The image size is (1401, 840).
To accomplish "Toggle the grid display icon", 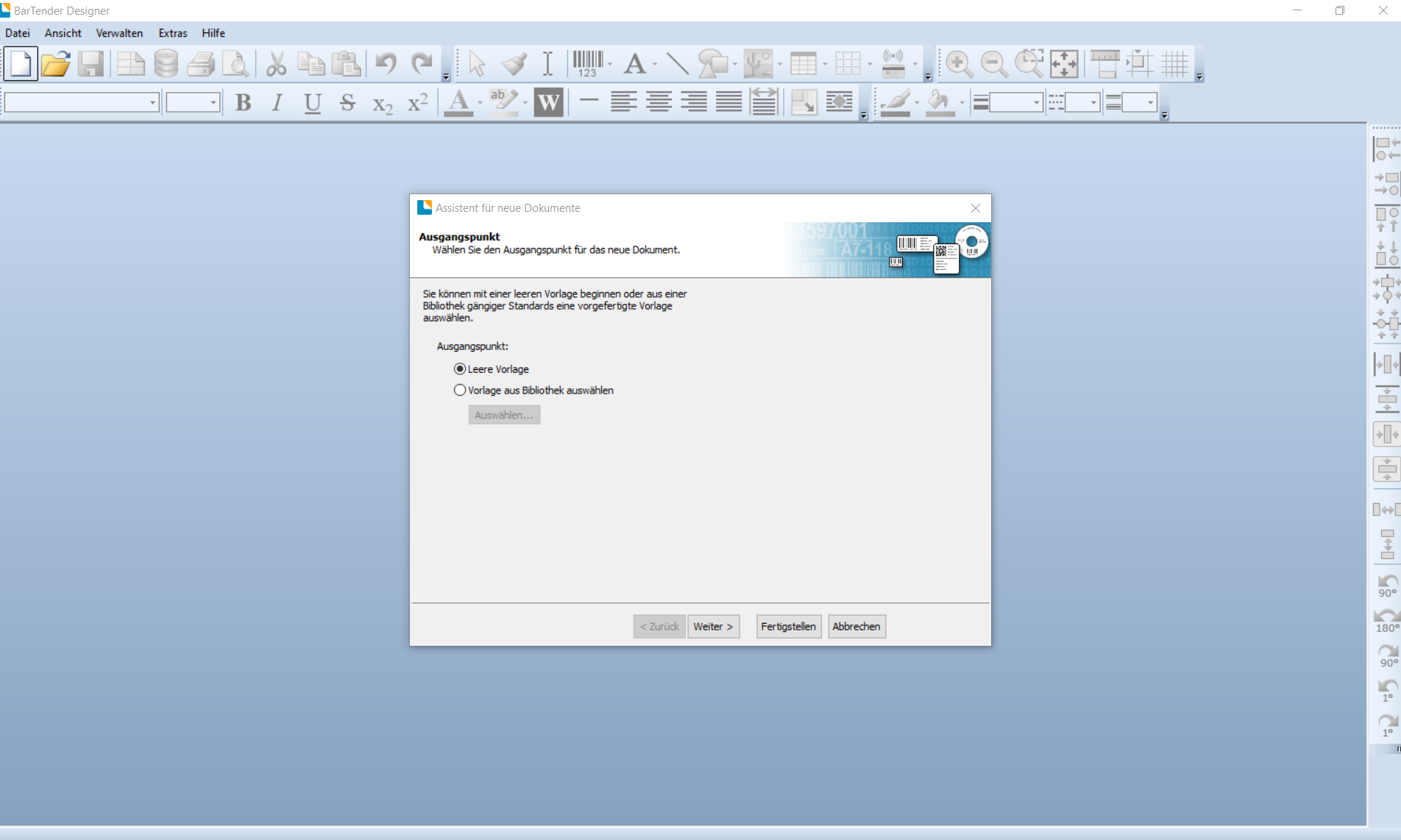I will pos(1175,64).
